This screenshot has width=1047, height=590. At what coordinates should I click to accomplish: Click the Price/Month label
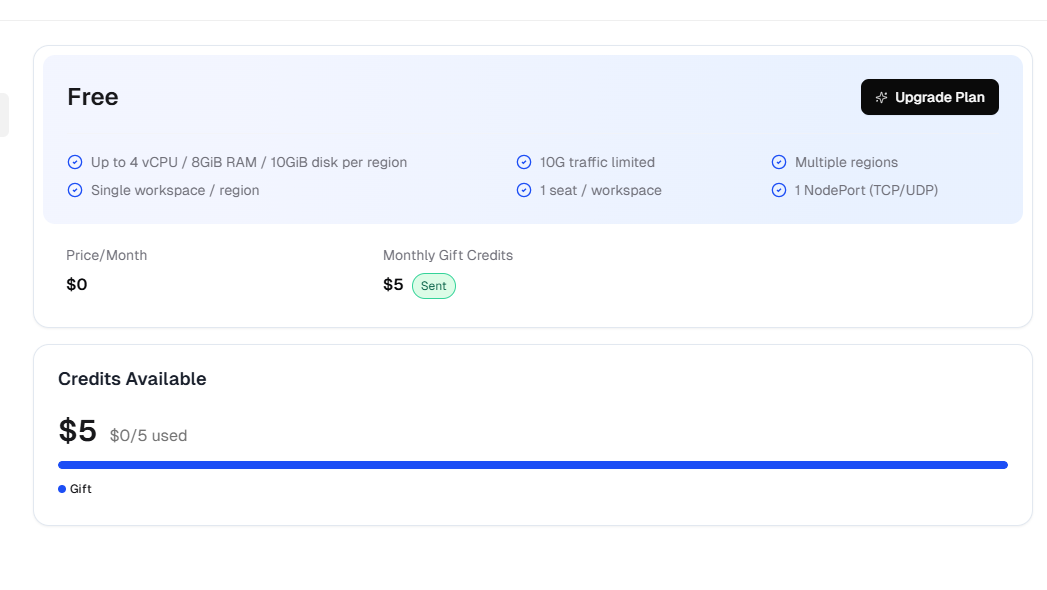click(106, 255)
